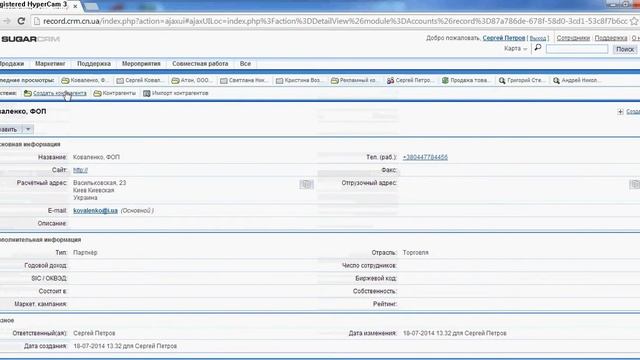Reload the page with the browser refresh icon
The width and height of the screenshot is (640, 360).
click(x=21, y=21)
